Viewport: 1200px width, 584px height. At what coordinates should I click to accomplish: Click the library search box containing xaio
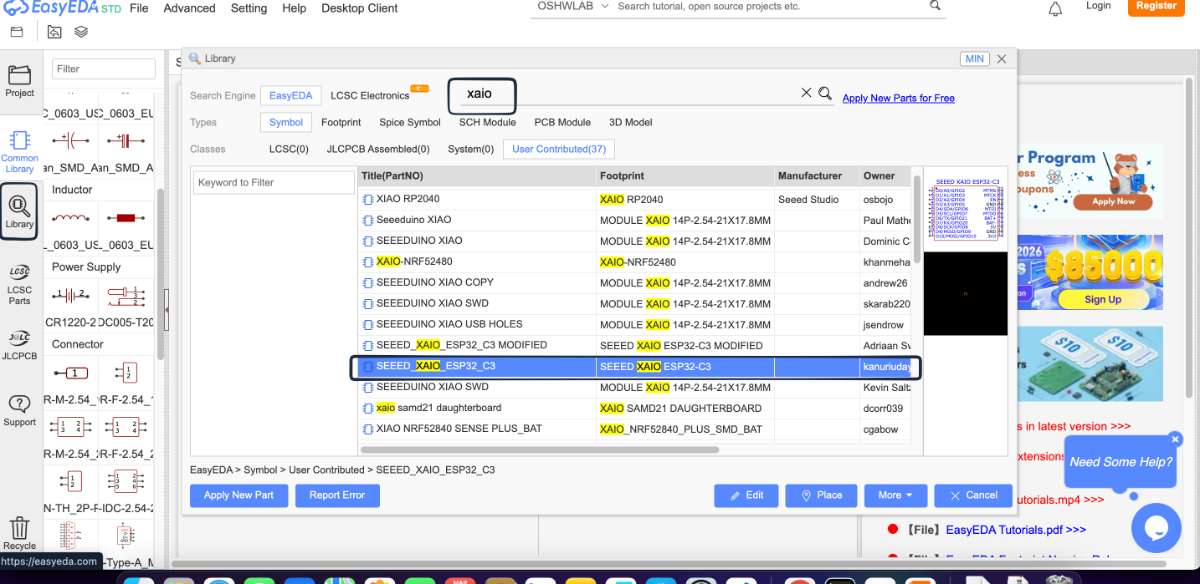pos(481,95)
